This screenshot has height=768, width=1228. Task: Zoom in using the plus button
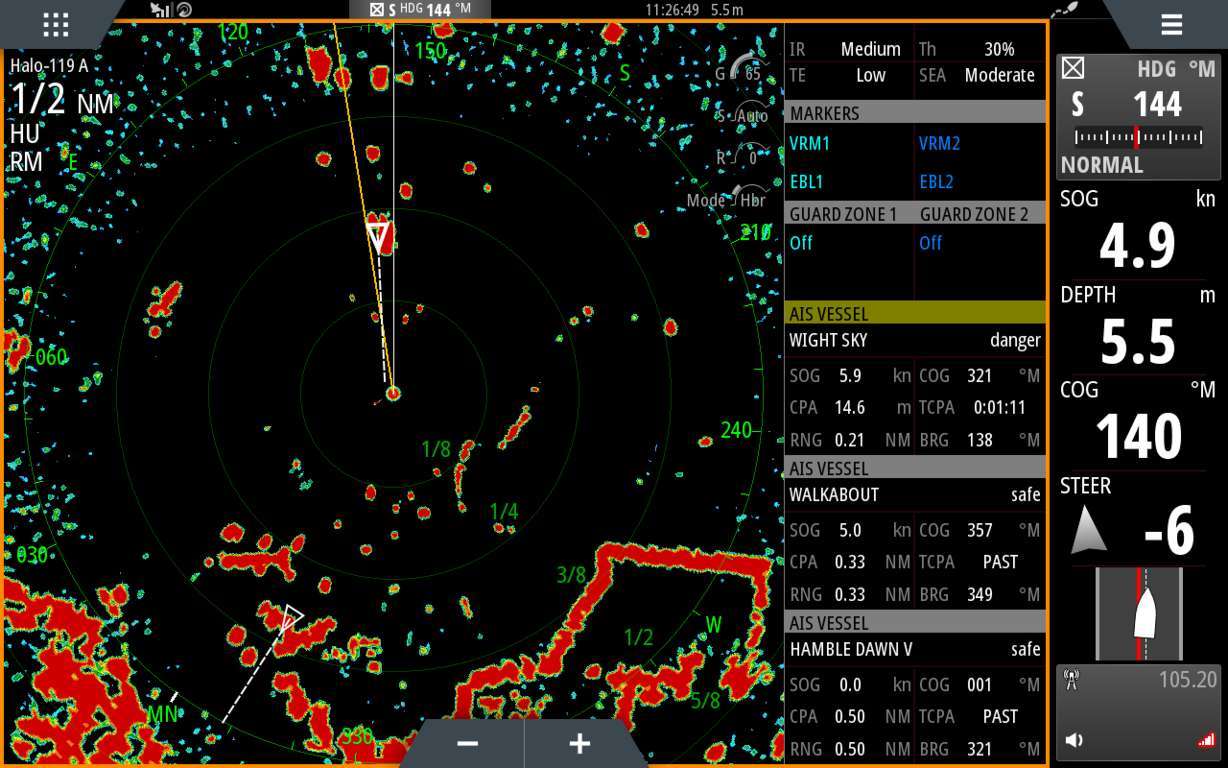coord(580,742)
